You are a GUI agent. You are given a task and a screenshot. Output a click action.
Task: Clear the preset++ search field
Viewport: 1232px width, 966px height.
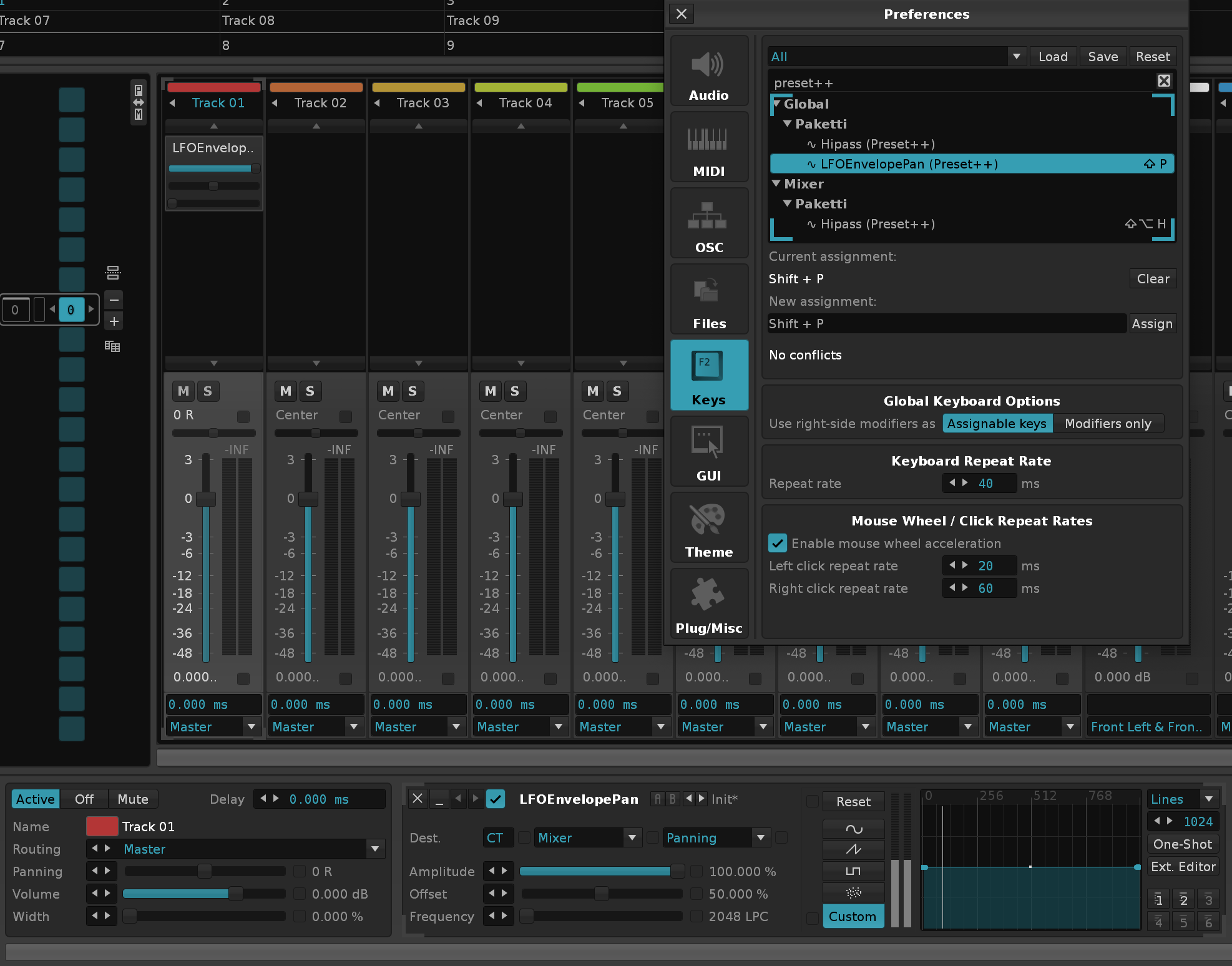coord(1163,81)
